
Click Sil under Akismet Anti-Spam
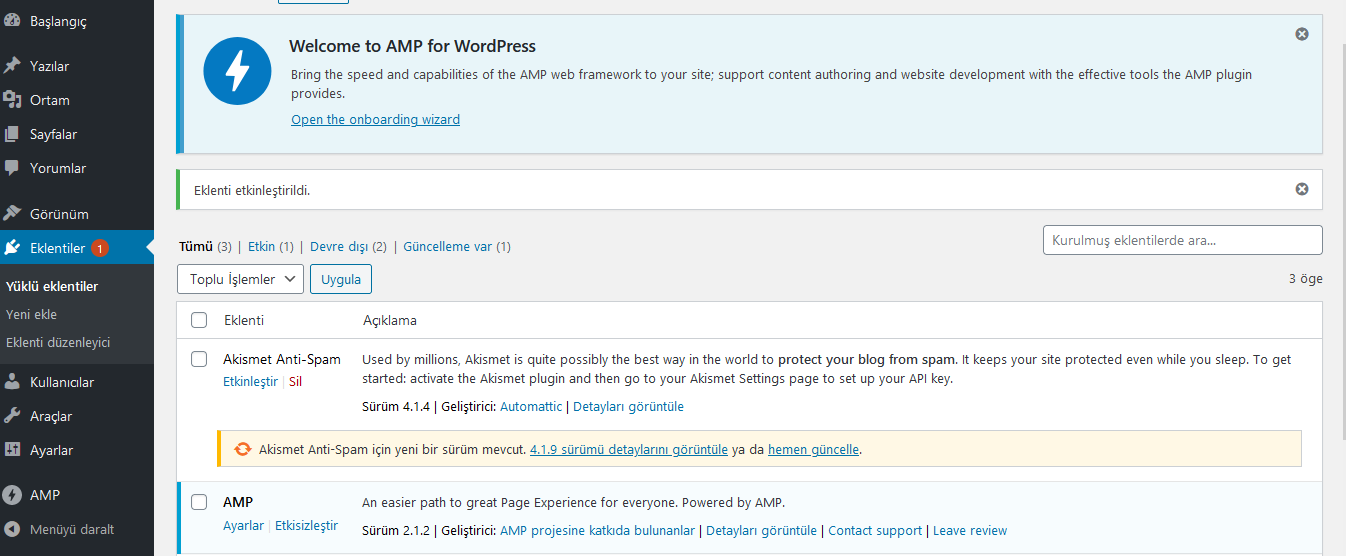295,381
